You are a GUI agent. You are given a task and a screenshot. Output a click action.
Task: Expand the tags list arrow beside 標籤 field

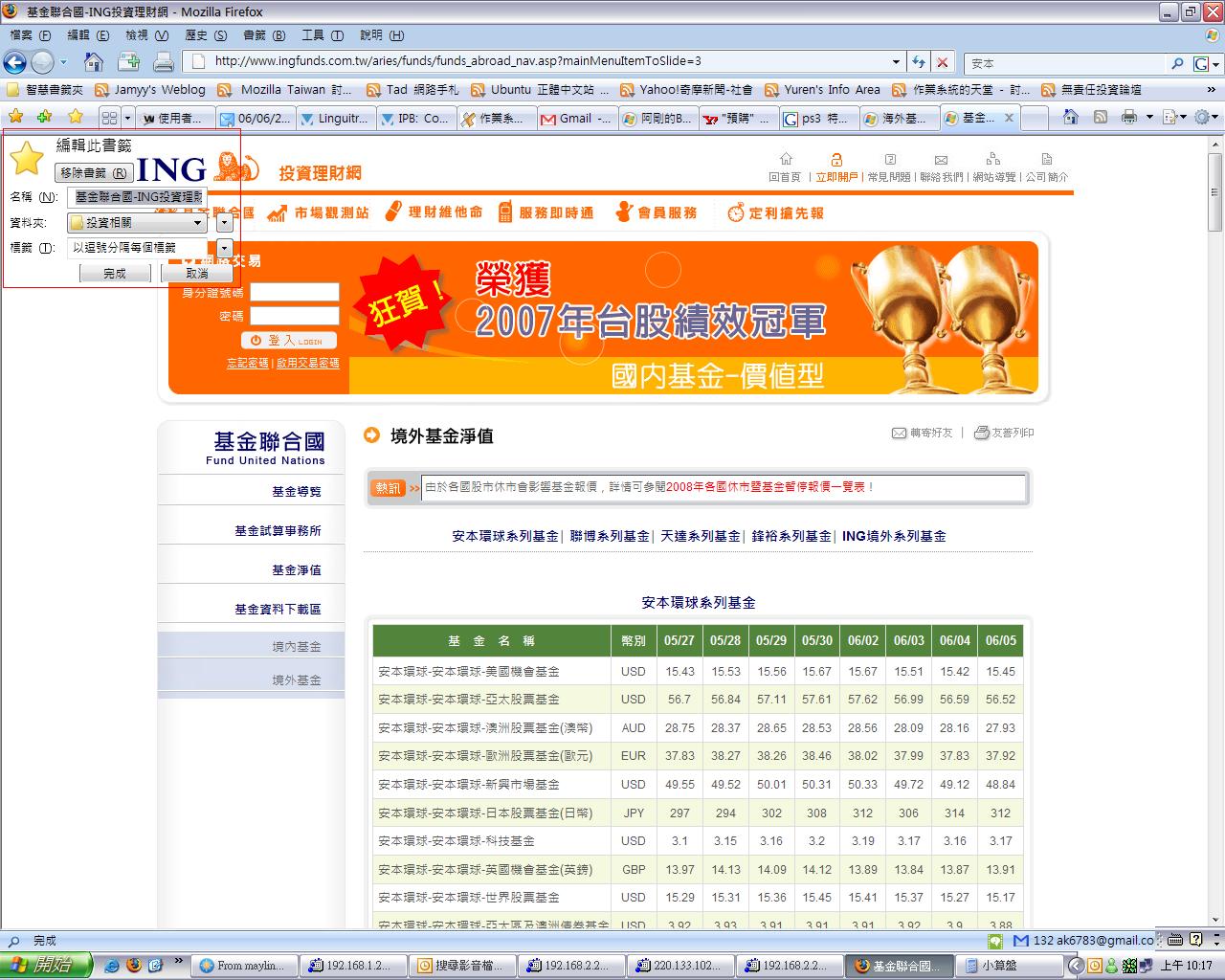tap(225, 248)
